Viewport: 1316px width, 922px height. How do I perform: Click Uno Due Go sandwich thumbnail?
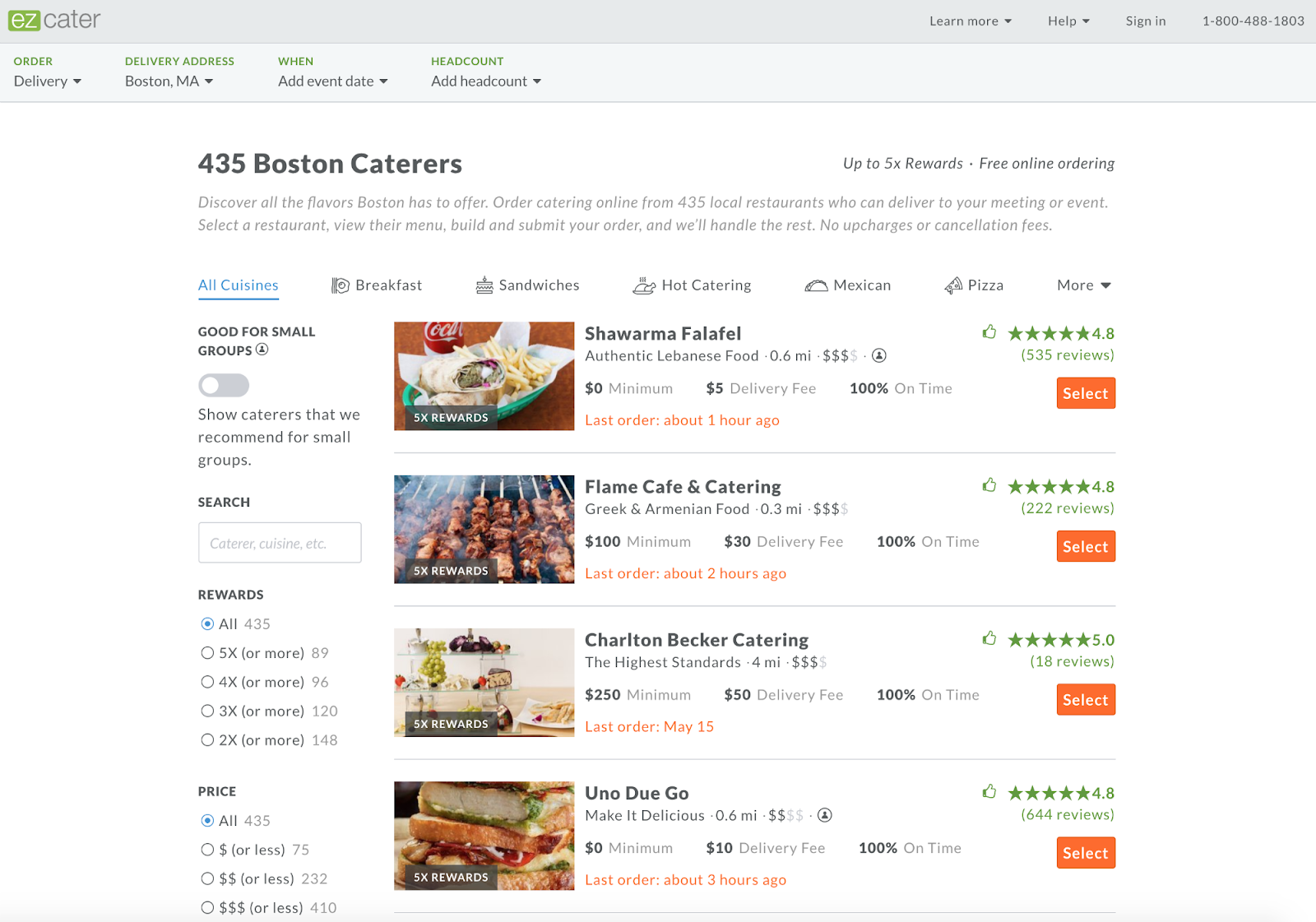[x=484, y=836]
